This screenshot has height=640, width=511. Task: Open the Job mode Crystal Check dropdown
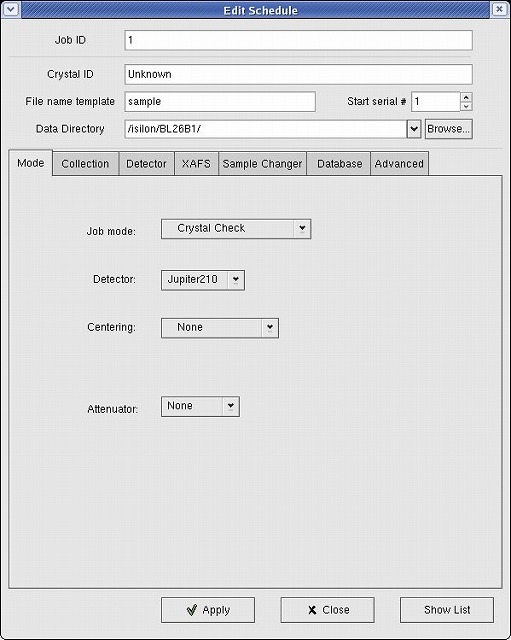pyautogui.click(x=236, y=229)
